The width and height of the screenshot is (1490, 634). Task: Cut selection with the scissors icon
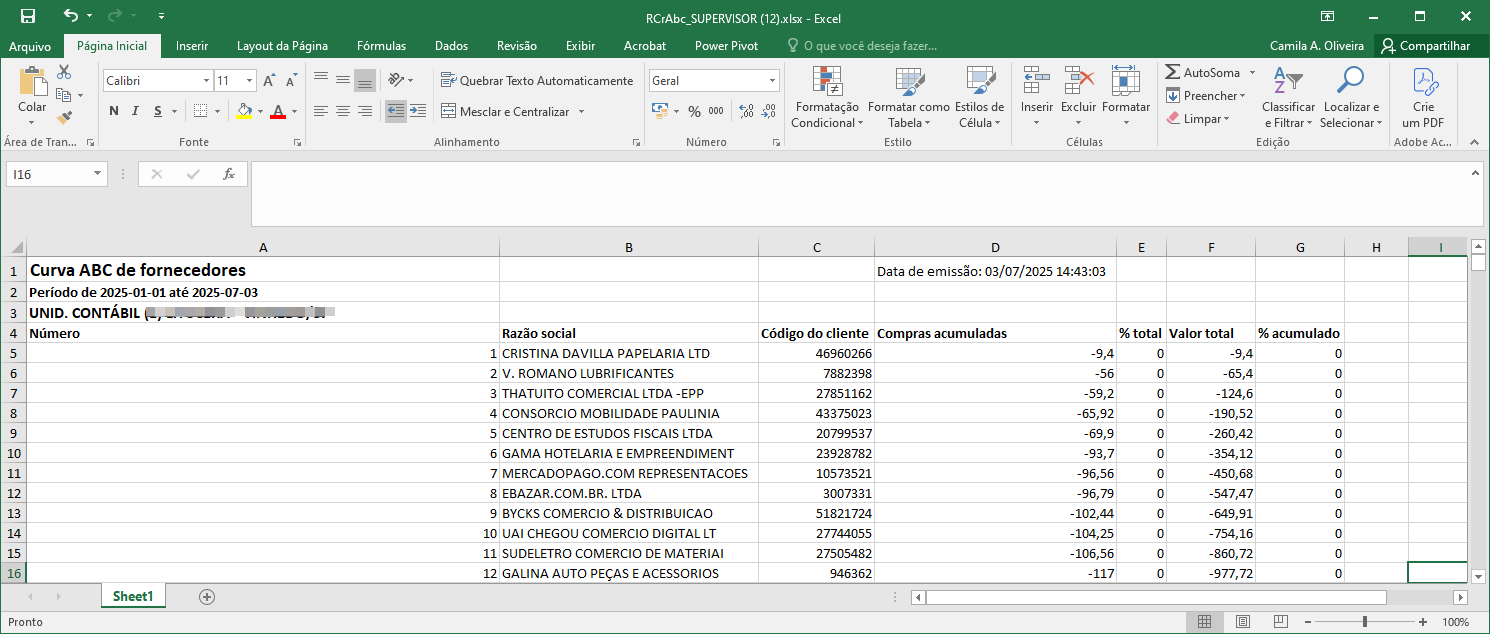[64, 73]
